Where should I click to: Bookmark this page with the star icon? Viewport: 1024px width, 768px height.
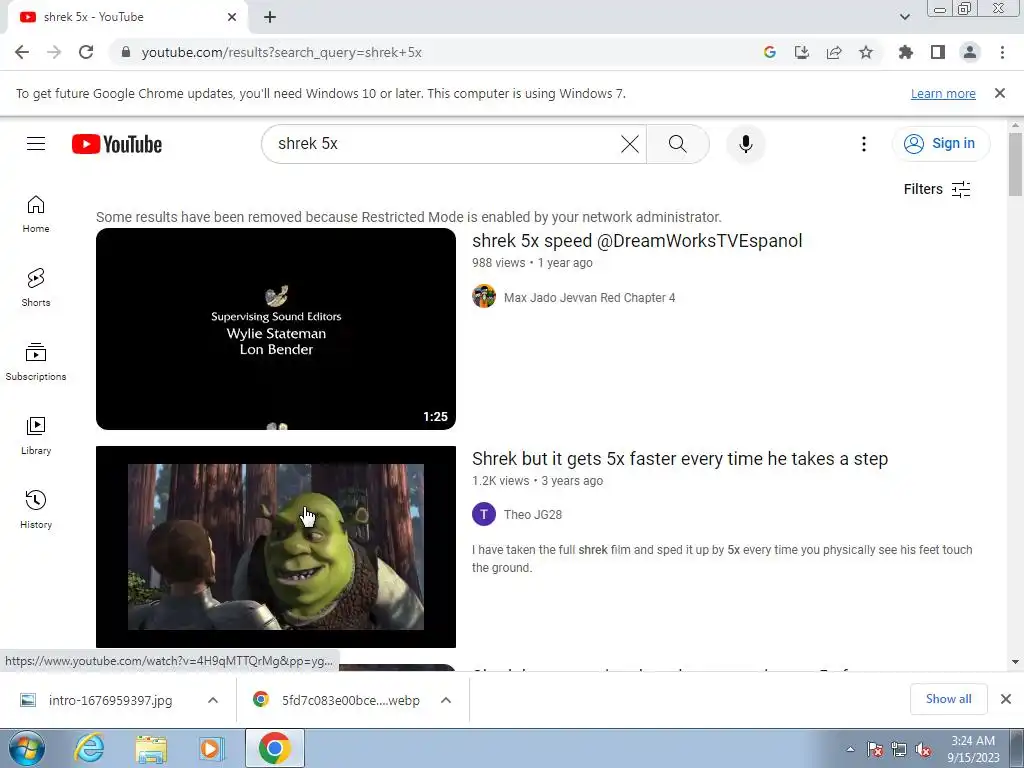(x=866, y=52)
